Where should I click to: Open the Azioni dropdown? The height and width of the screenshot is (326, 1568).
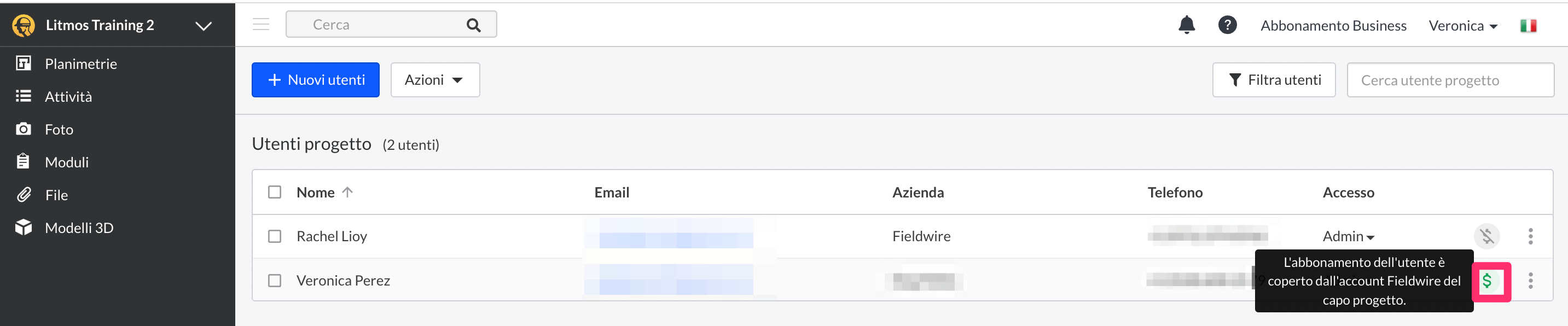[434, 80]
